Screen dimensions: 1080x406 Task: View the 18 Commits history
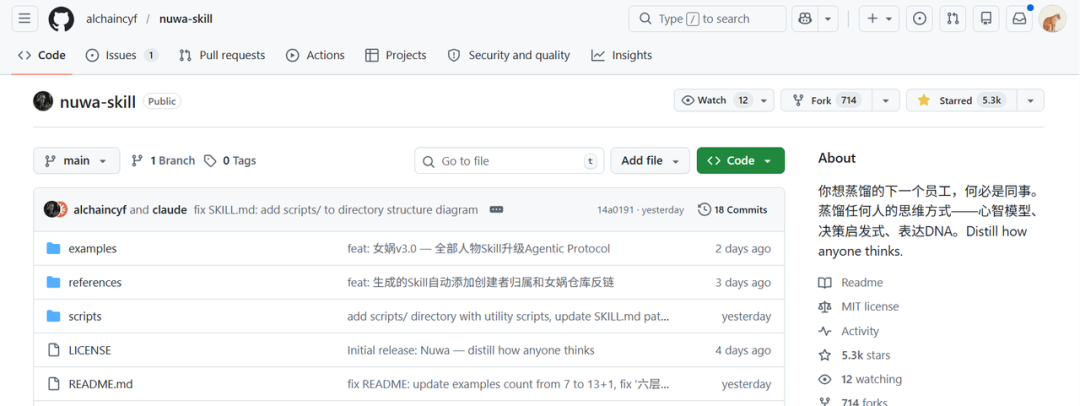coord(732,210)
